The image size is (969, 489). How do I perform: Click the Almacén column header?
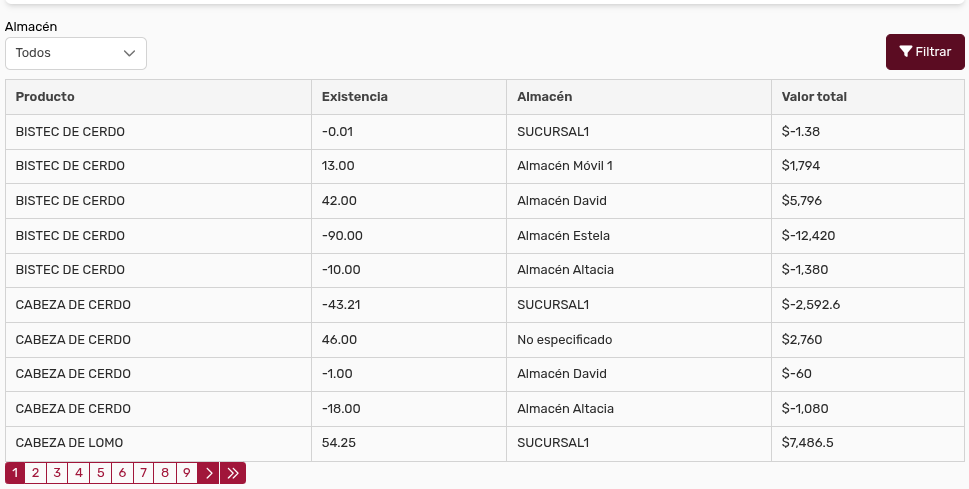tap(544, 97)
